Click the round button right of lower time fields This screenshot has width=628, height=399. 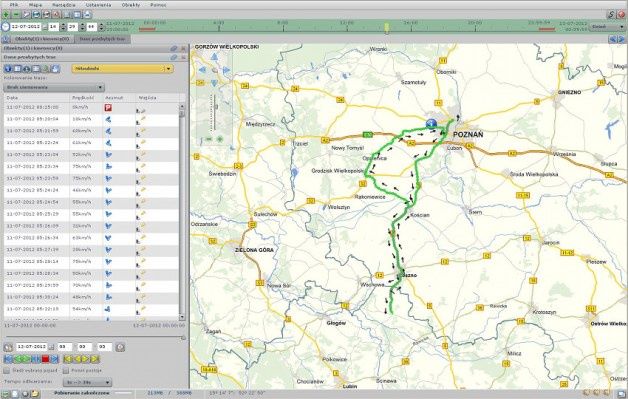click(x=120, y=347)
